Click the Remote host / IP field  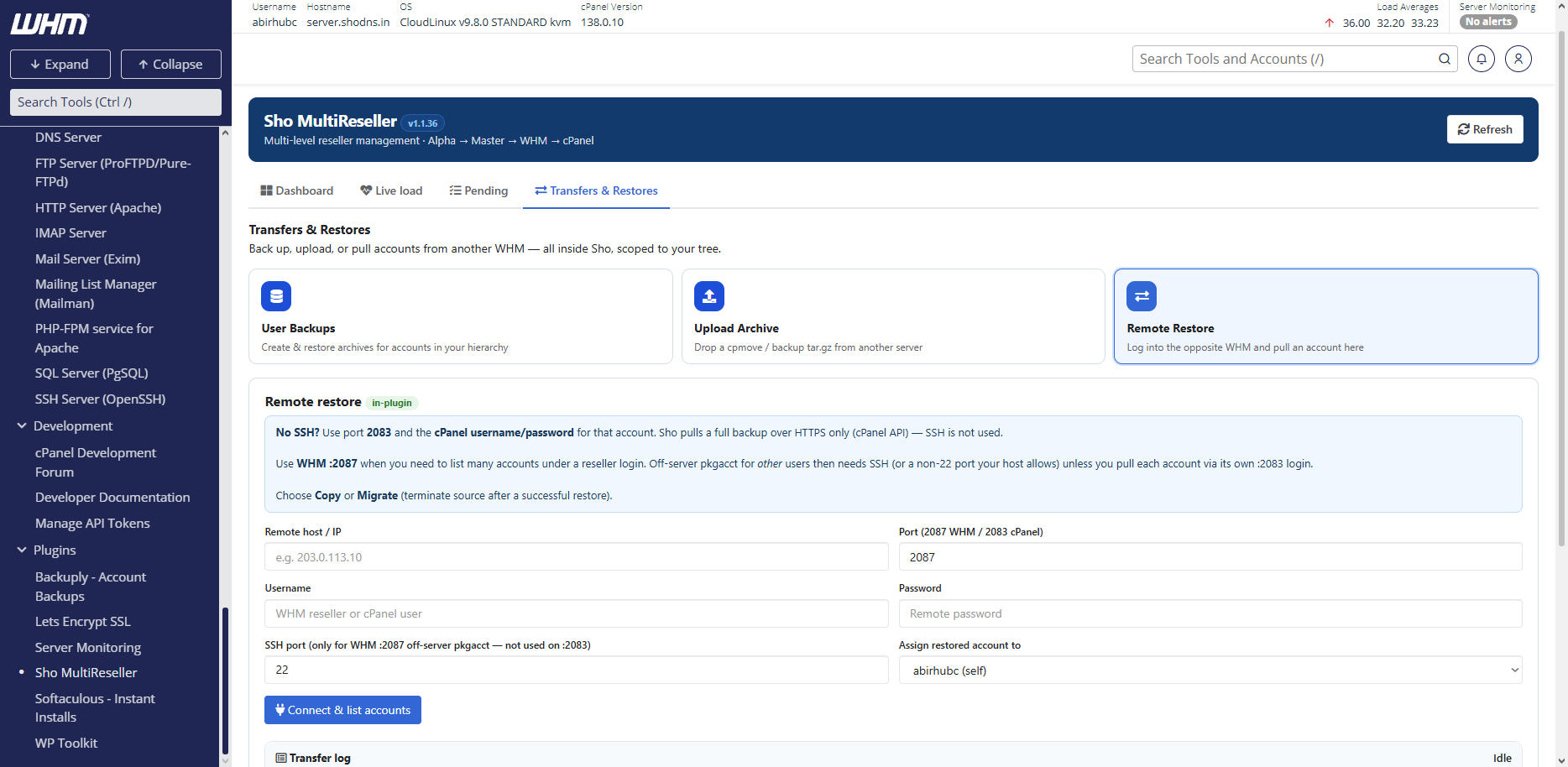pyautogui.click(x=577, y=557)
